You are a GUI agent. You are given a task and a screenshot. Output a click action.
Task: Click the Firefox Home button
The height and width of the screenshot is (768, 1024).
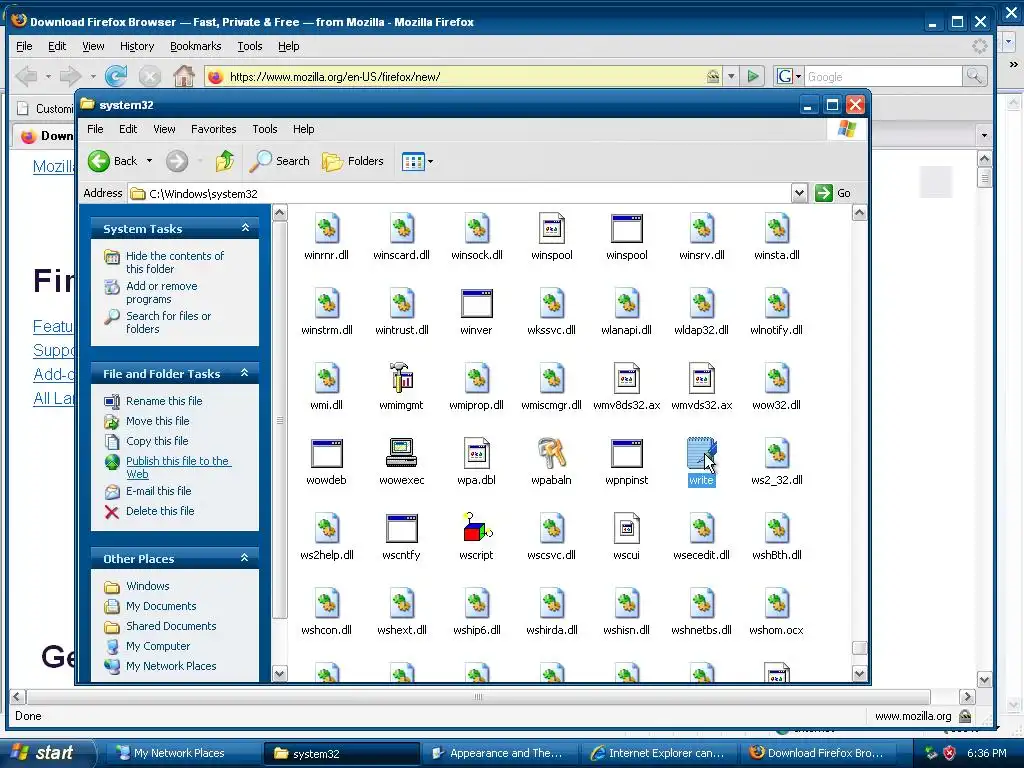[184, 76]
